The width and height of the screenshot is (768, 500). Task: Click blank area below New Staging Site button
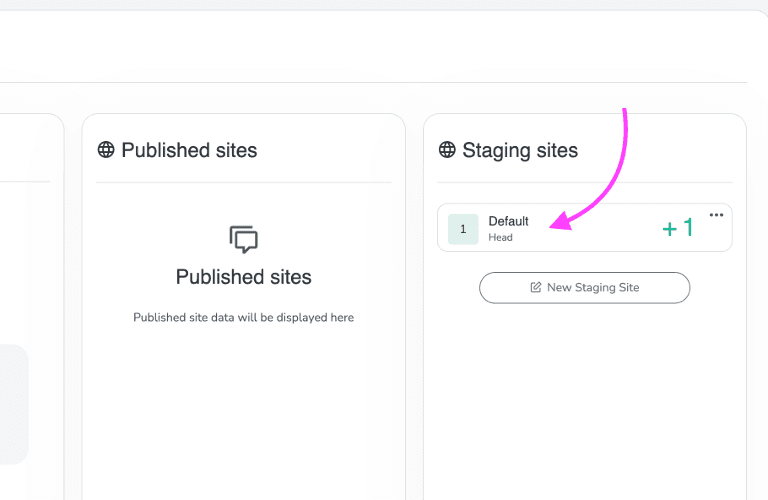[x=584, y=400]
